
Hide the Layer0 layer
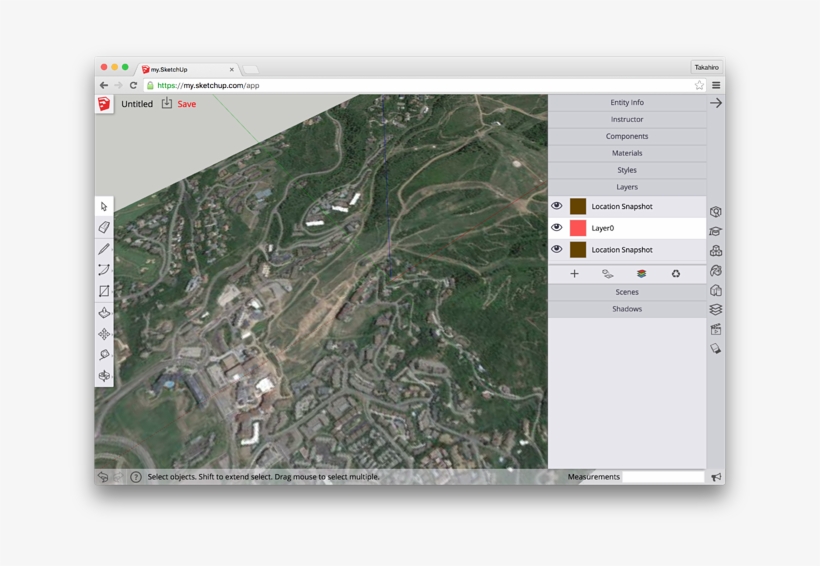point(556,228)
